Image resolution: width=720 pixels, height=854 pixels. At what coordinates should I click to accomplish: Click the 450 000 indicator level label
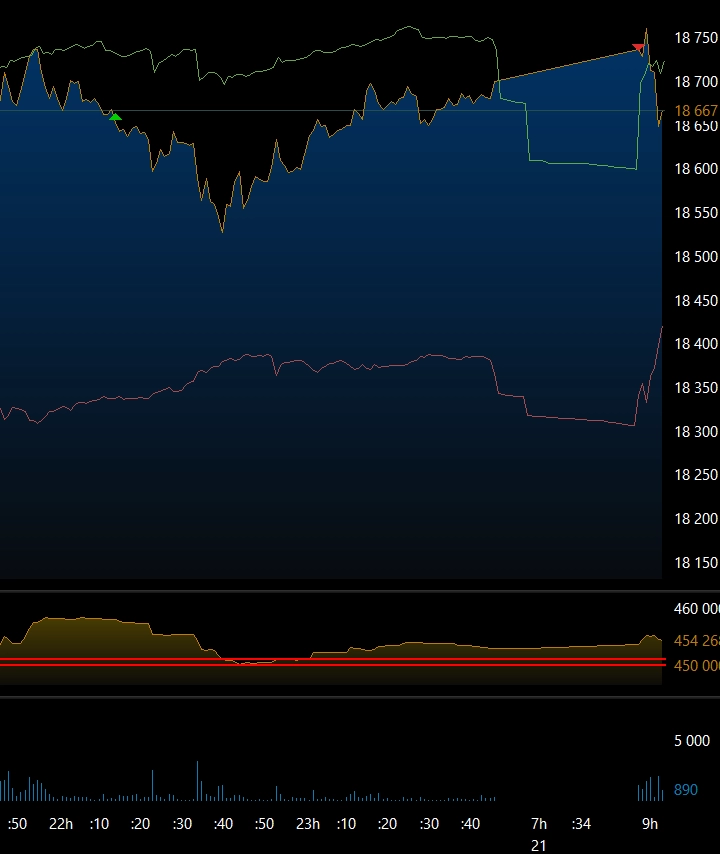[696, 666]
